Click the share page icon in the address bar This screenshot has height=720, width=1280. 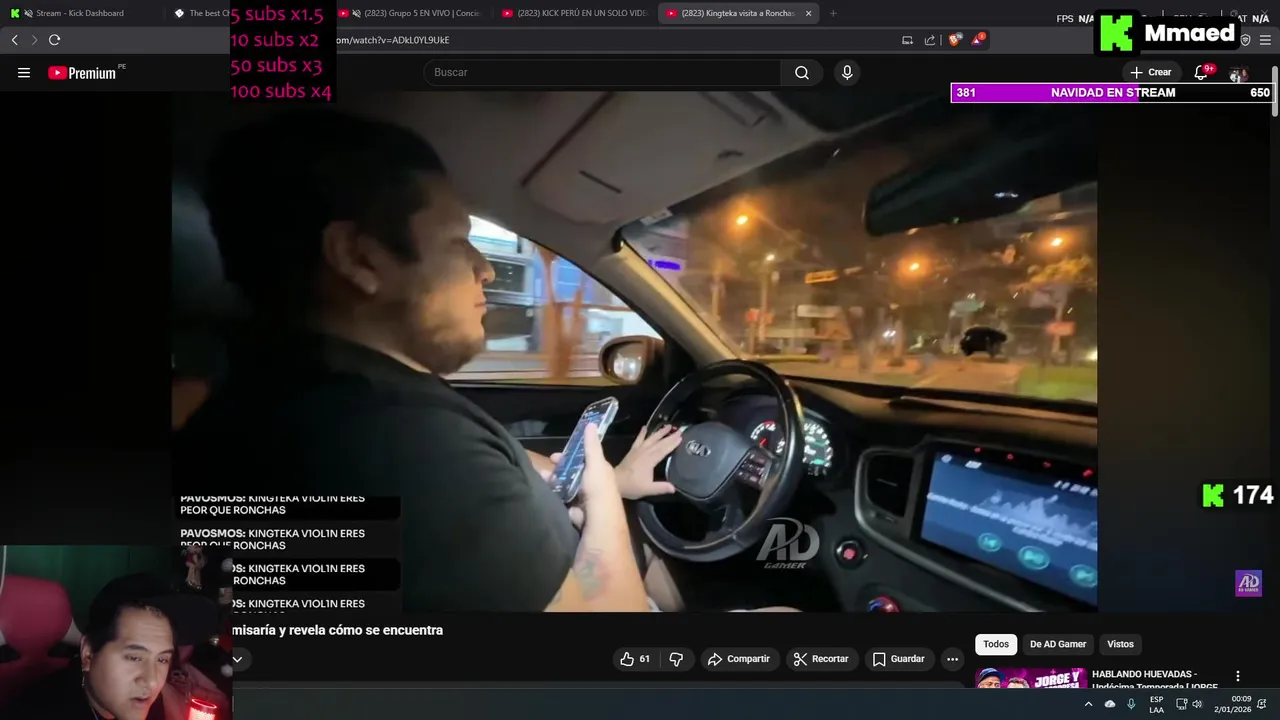[930, 40]
